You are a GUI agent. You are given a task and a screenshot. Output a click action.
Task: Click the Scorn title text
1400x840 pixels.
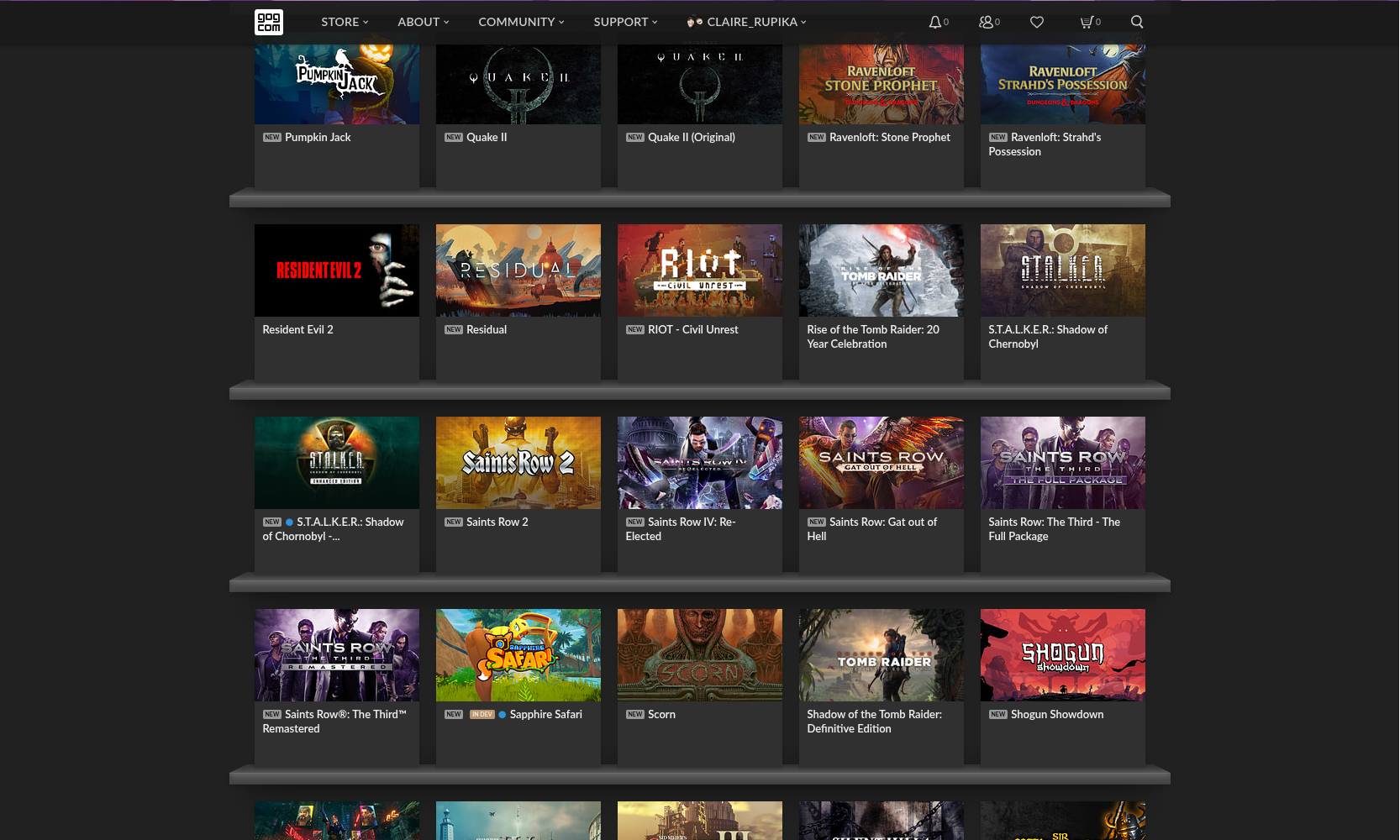coord(661,714)
